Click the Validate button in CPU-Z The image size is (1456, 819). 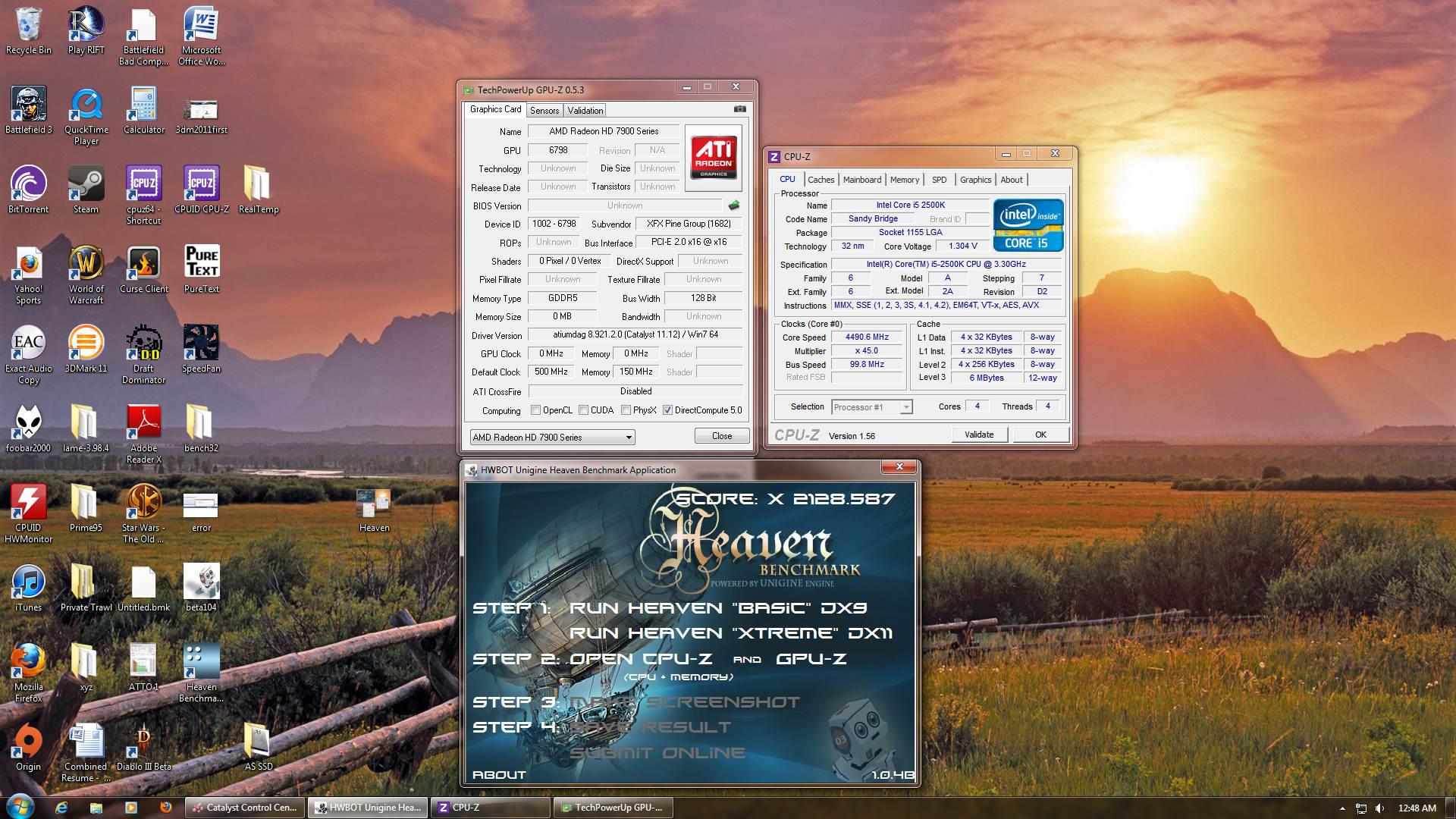(979, 435)
